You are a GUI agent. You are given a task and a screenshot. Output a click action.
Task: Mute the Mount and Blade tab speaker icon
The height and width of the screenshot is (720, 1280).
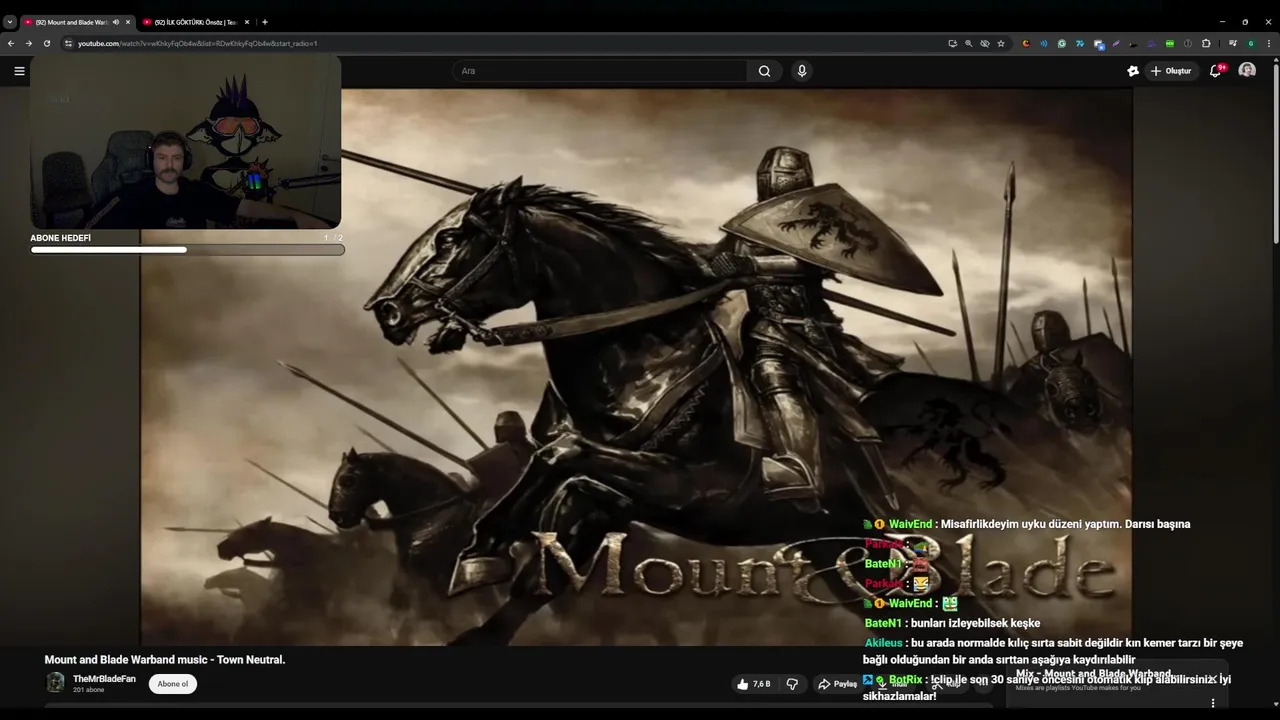[x=116, y=22]
